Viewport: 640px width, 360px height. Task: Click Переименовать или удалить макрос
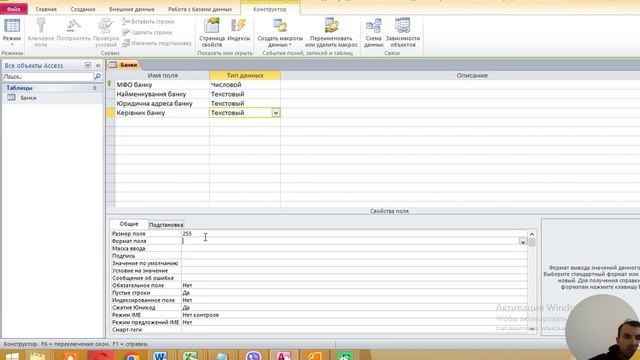331,32
